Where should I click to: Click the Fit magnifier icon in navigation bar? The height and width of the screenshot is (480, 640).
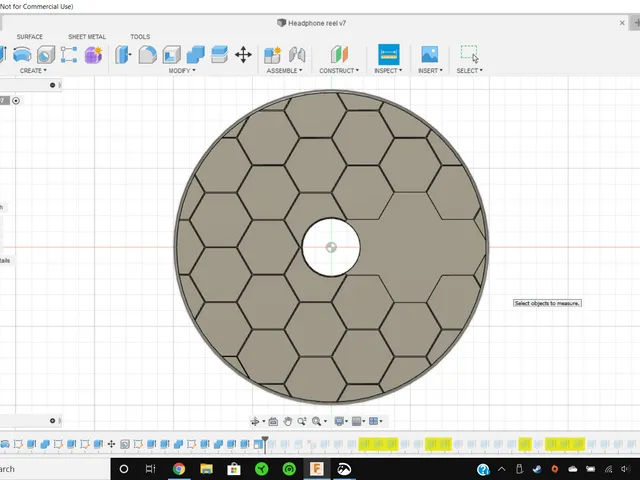tap(316, 421)
